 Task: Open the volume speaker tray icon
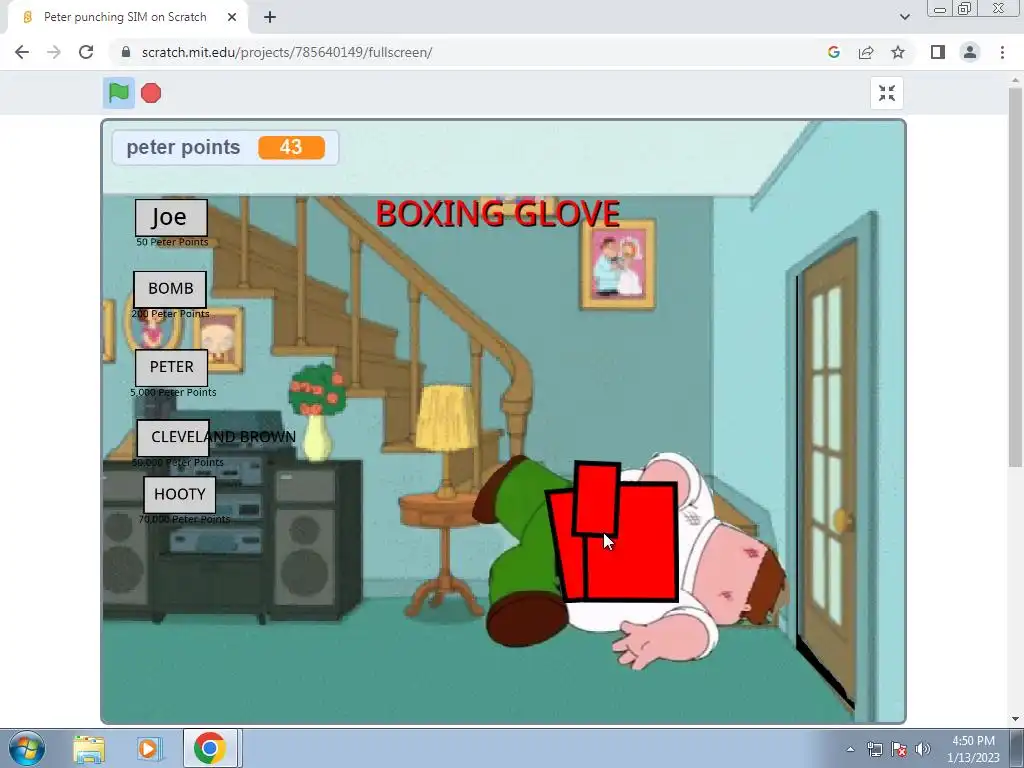pyautogui.click(x=923, y=749)
